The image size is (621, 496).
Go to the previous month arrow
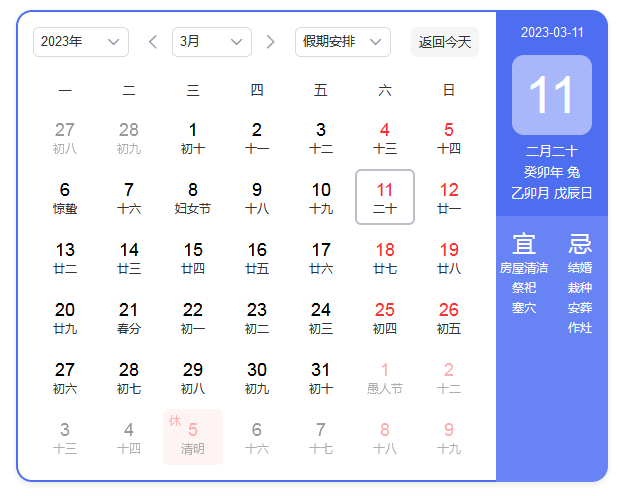point(153,42)
